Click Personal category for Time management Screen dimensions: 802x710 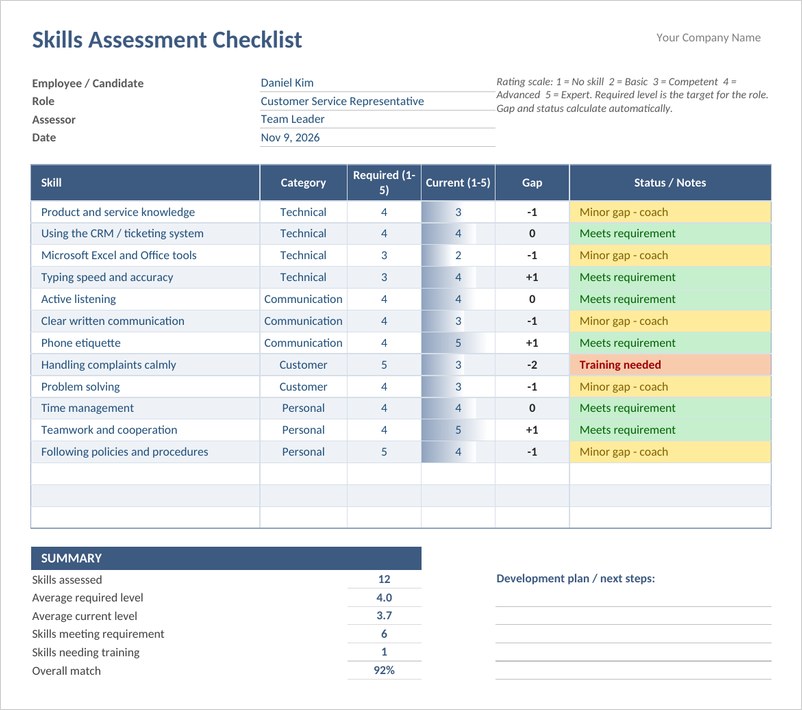tap(303, 408)
